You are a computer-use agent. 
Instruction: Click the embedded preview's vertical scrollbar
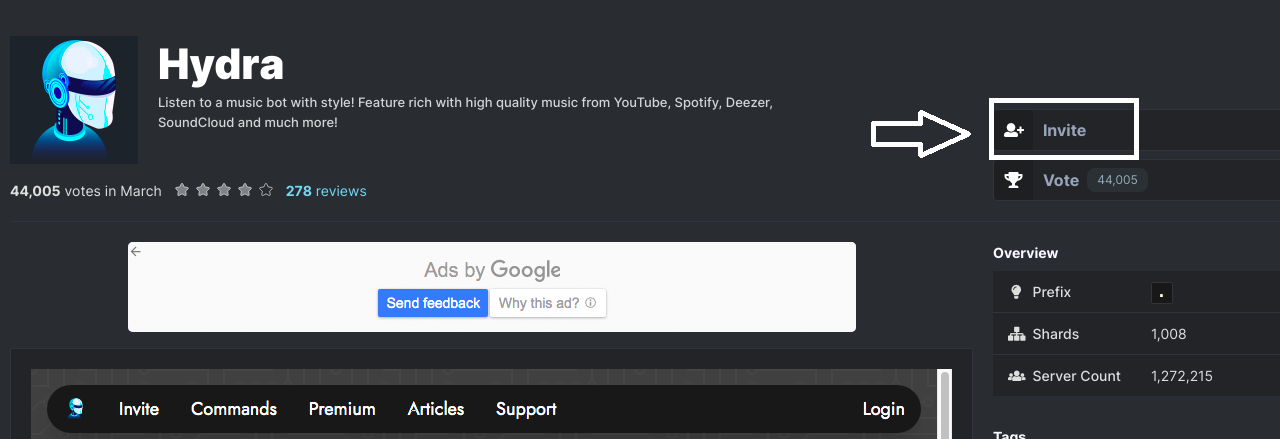tap(945, 405)
